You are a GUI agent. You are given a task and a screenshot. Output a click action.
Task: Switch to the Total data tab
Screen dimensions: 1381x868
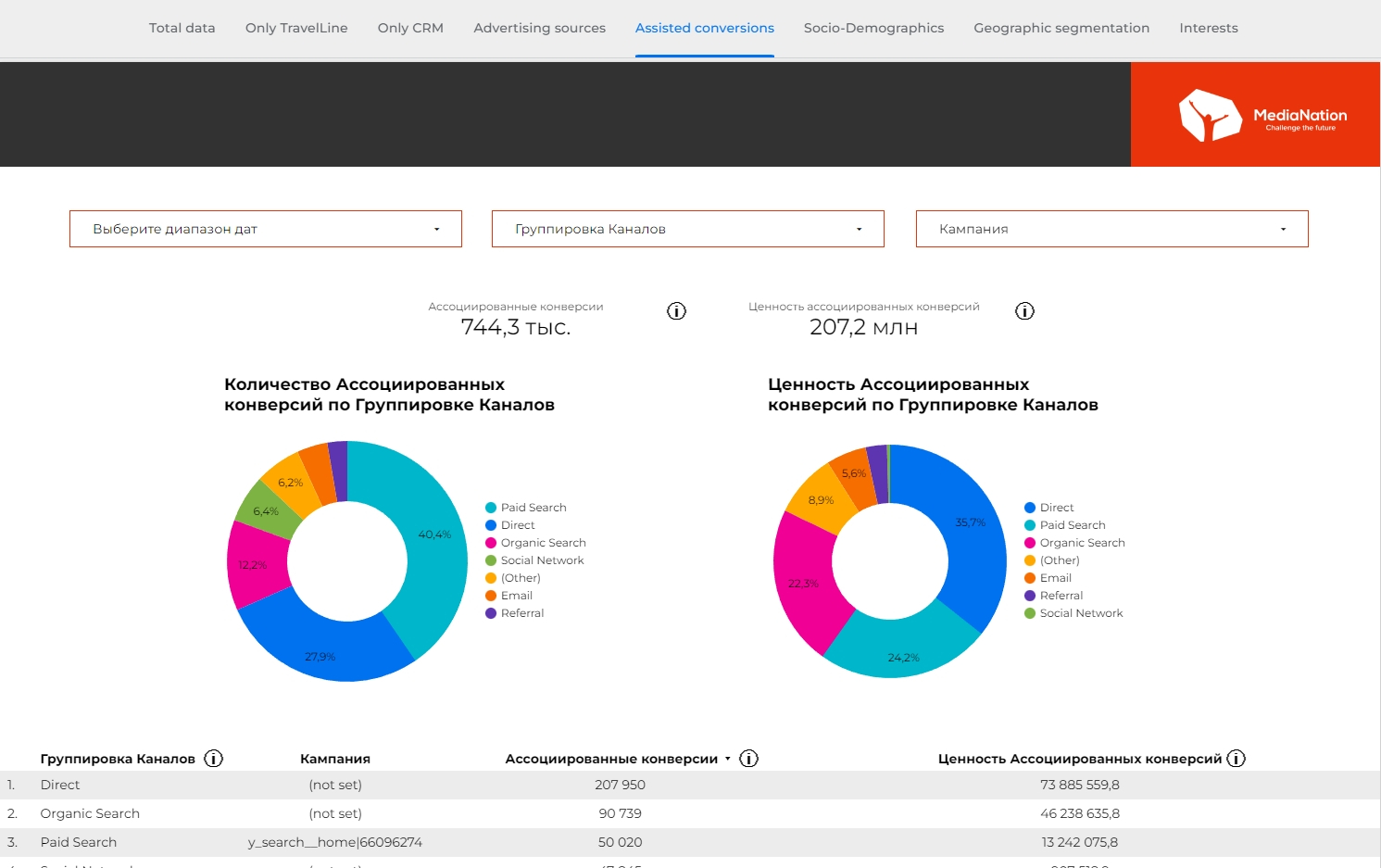182,28
